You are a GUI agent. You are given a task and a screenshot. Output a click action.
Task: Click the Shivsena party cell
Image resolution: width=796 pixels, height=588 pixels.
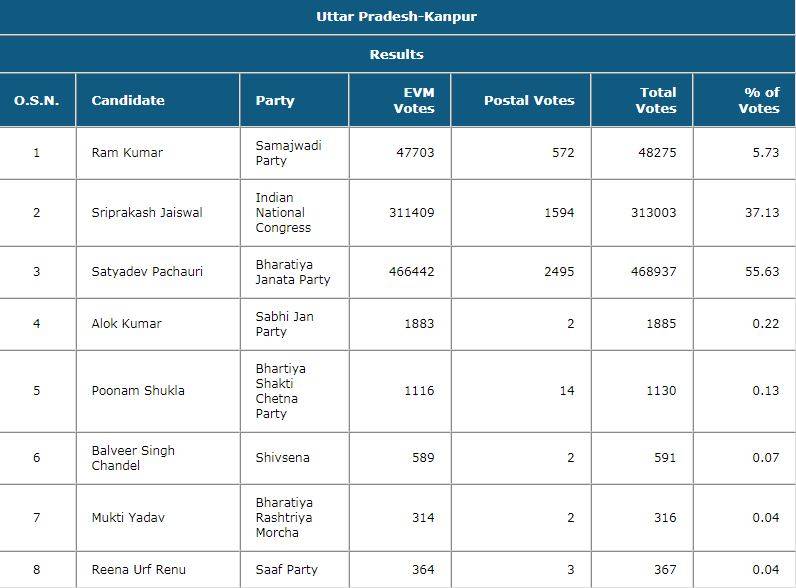(x=283, y=458)
